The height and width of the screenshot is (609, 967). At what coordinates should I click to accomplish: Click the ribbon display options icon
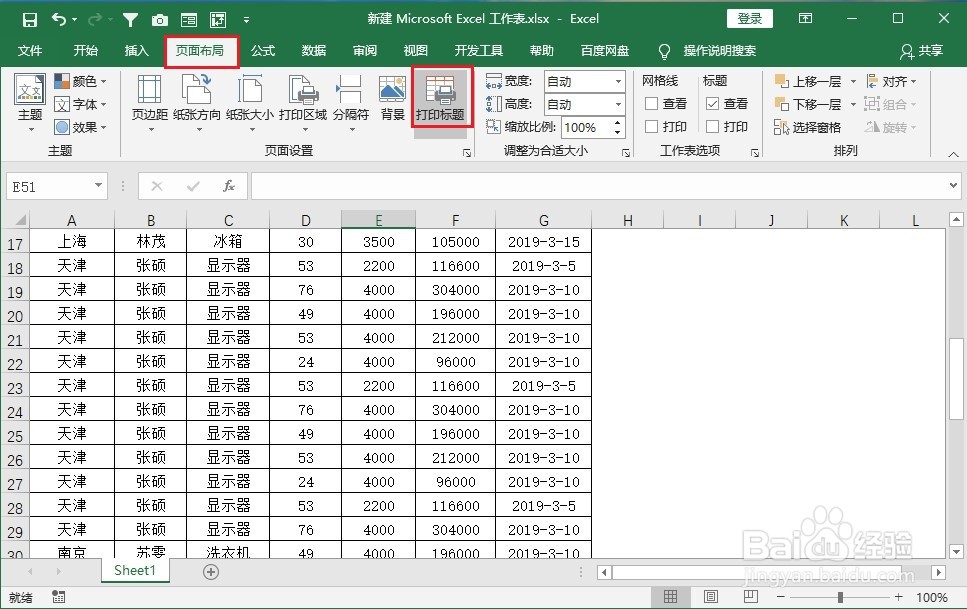coord(805,19)
